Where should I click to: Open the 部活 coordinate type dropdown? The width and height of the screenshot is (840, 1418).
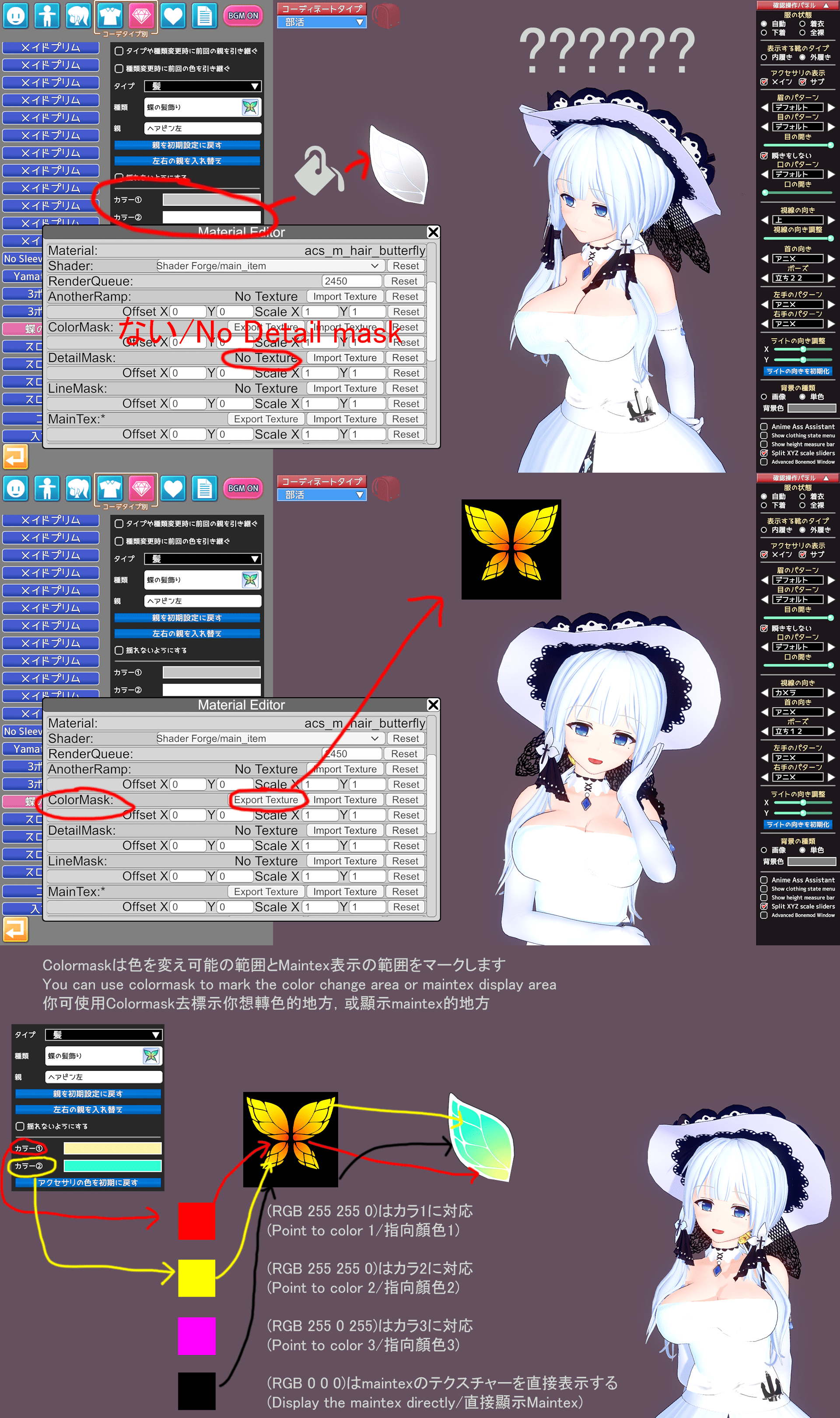321,21
